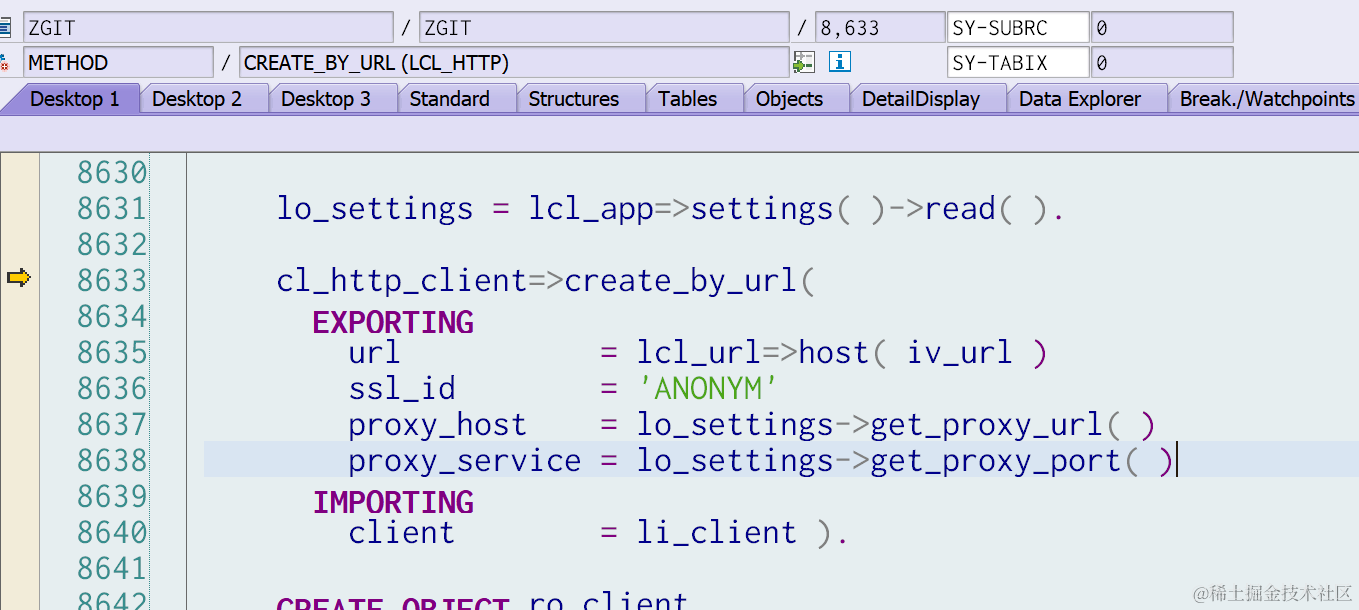1359x610 pixels.
Task: Open the Objects tab
Action: pyautogui.click(x=789, y=99)
